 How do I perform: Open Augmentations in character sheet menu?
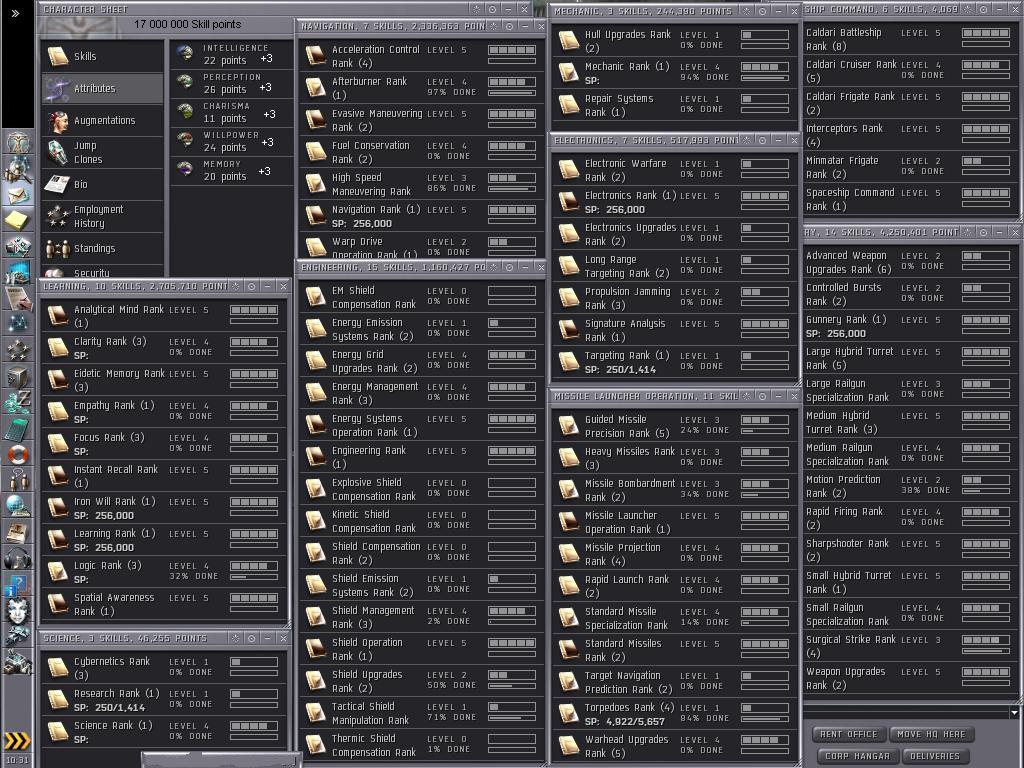[103, 120]
